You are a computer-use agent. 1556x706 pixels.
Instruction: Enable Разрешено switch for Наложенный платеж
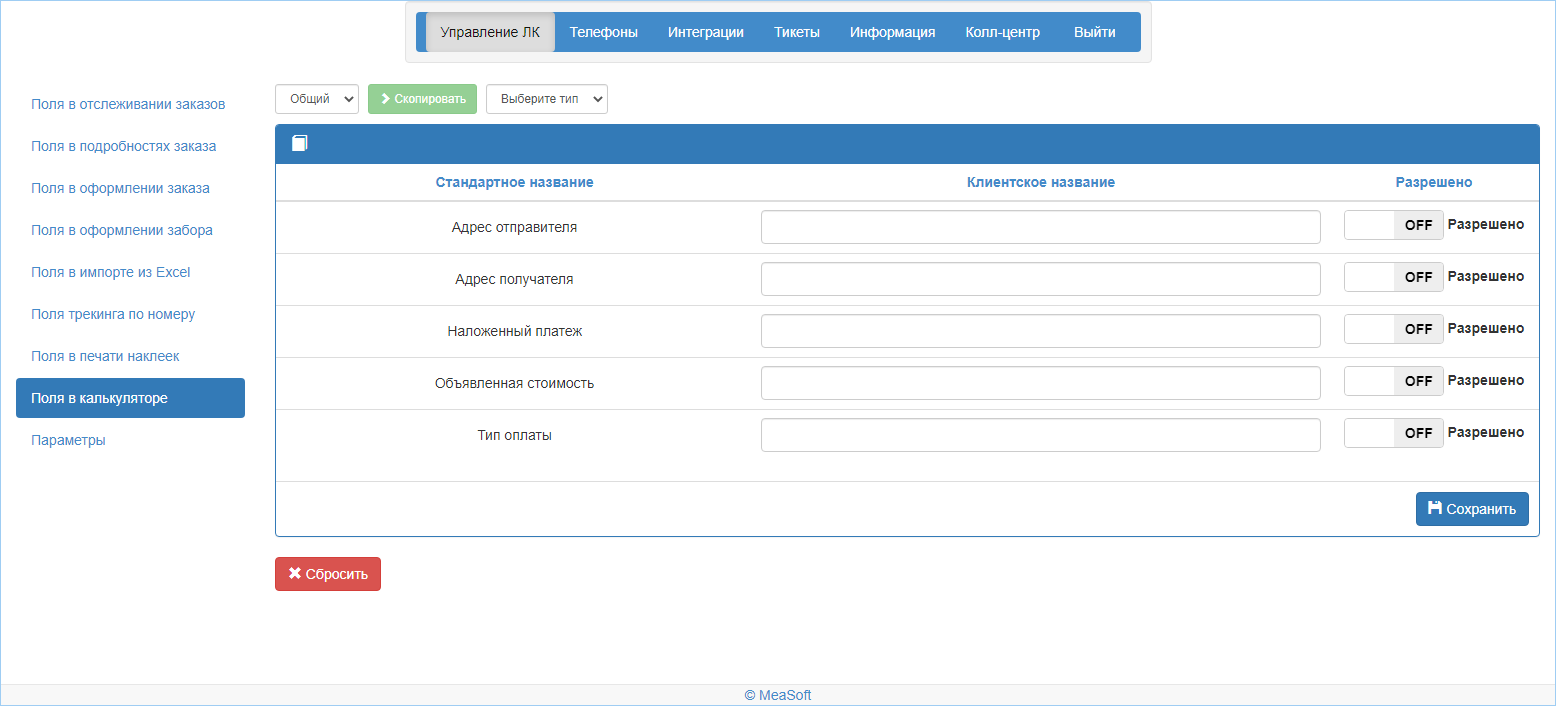click(x=1394, y=329)
